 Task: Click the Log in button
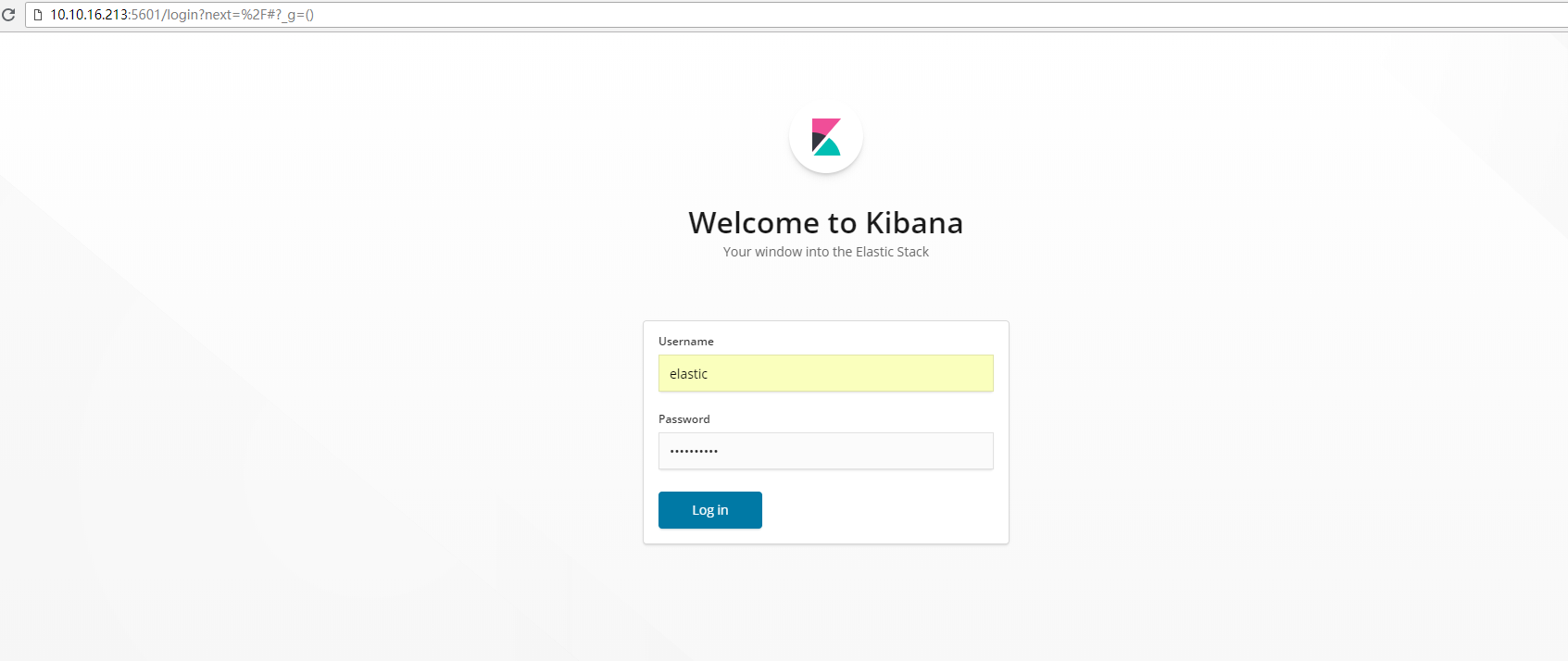[709, 510]
